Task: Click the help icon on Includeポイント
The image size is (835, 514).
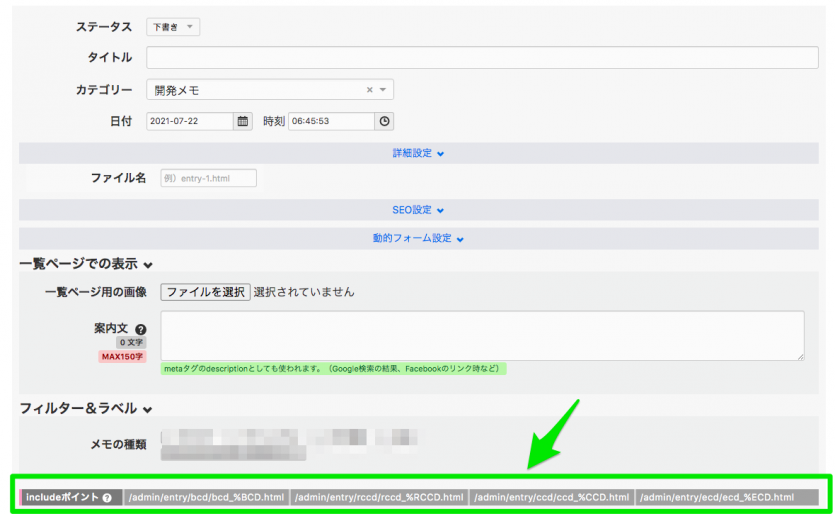Action: (x=107, y=498)
